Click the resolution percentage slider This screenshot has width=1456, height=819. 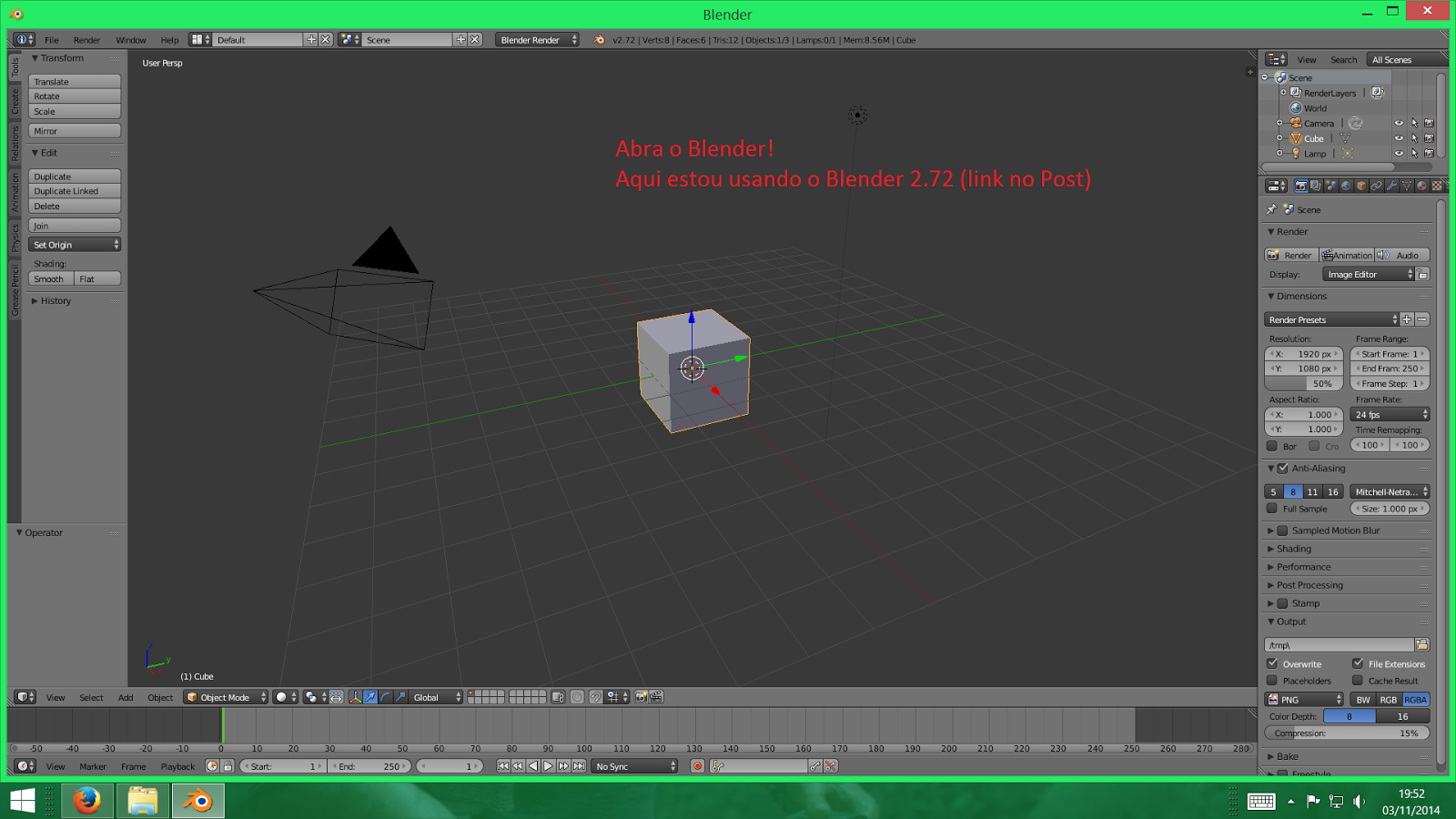tap(1304, 383)
